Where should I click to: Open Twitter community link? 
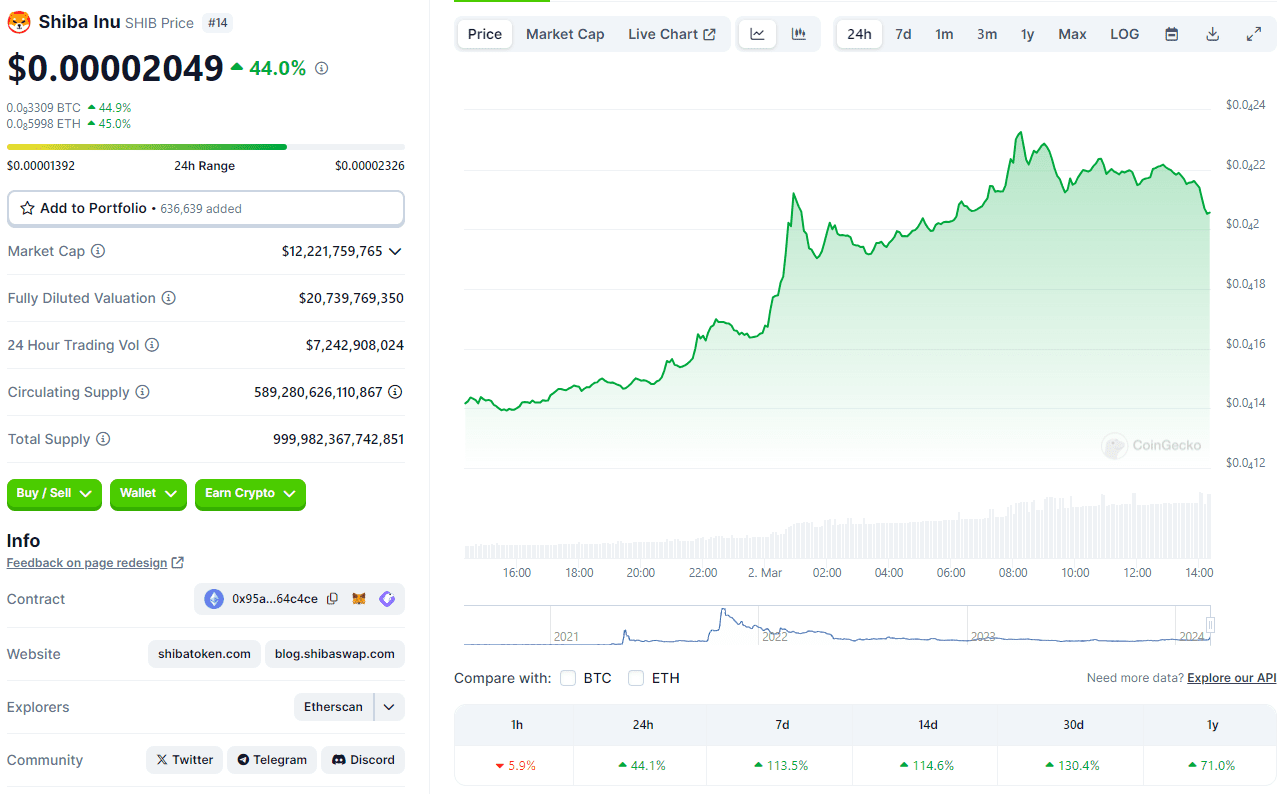click(x=185, y=760)
